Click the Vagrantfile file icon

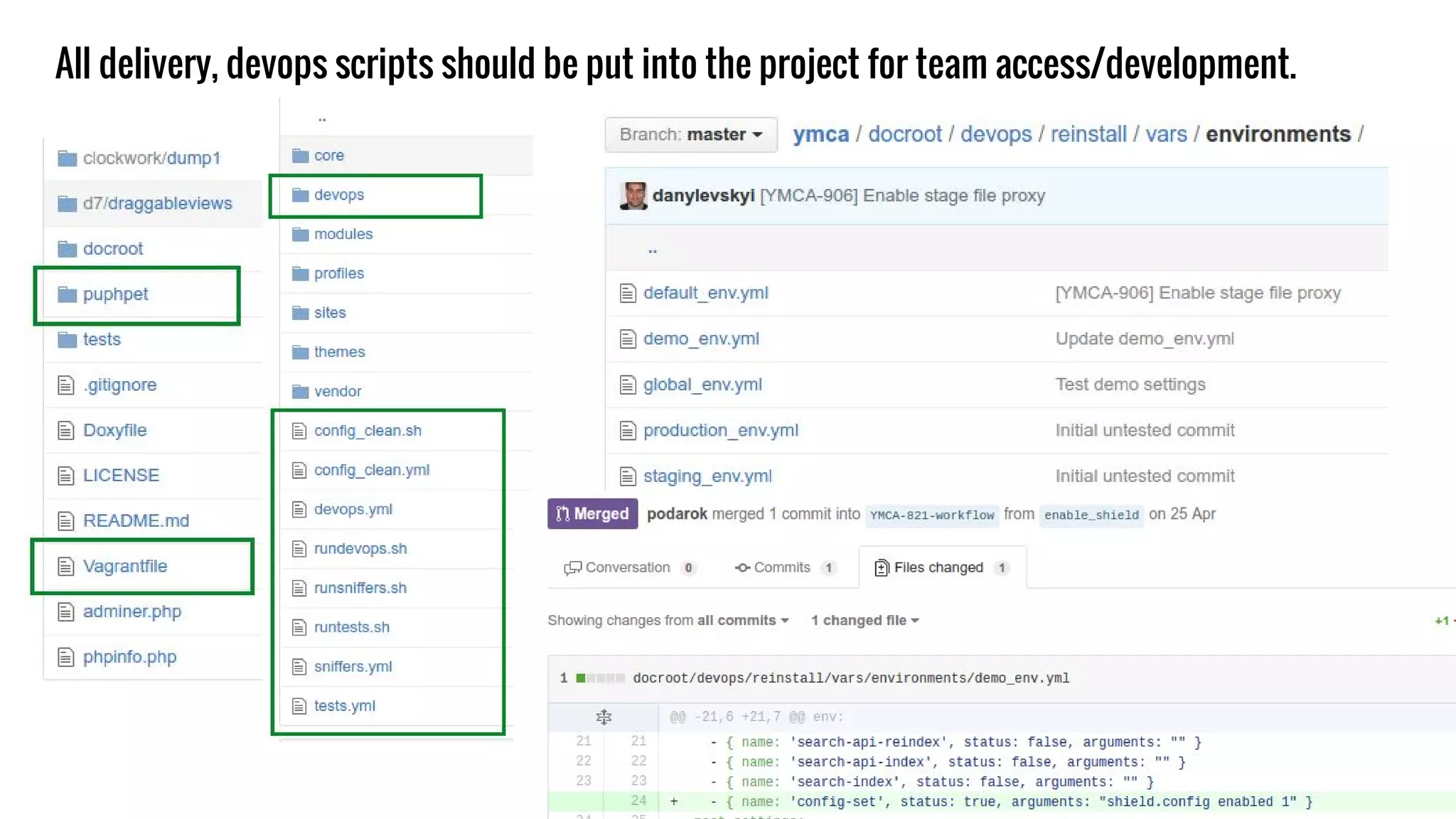[x=66, y=567]
